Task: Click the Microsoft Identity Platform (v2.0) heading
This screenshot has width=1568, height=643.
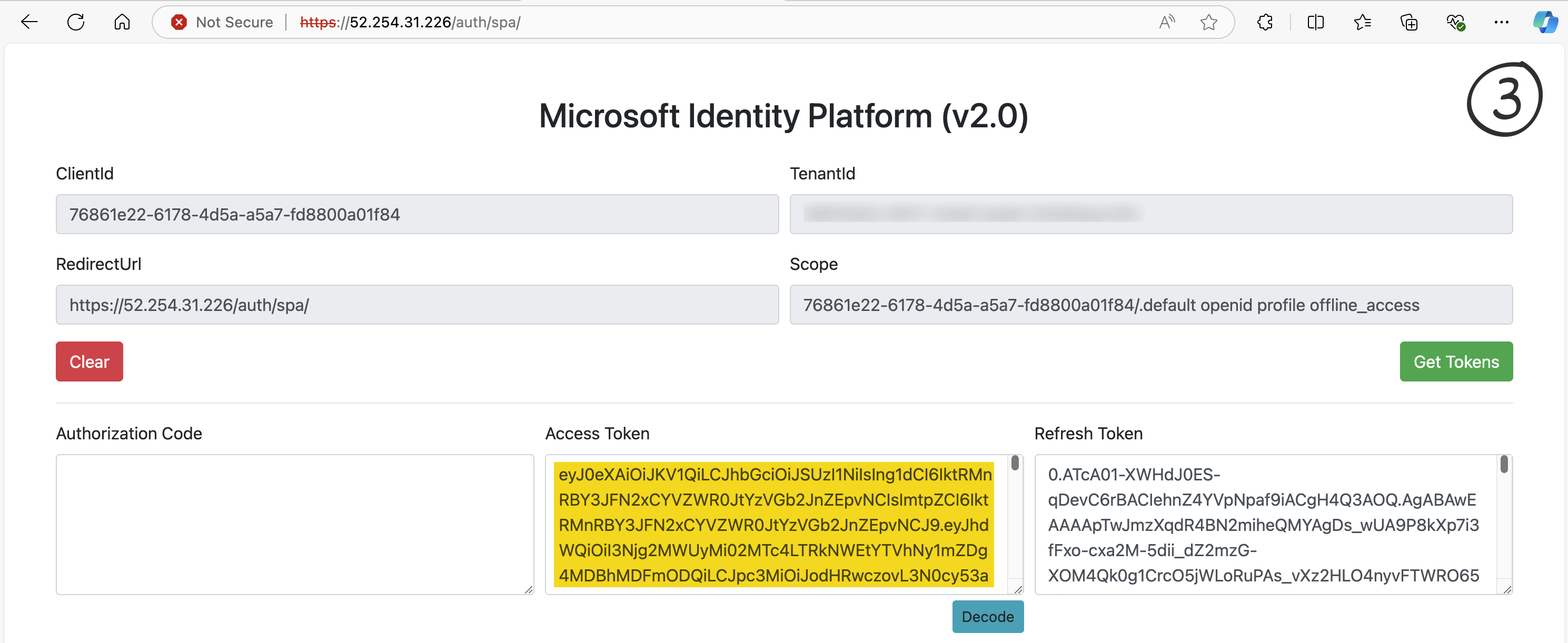Action: coord(783,116)
